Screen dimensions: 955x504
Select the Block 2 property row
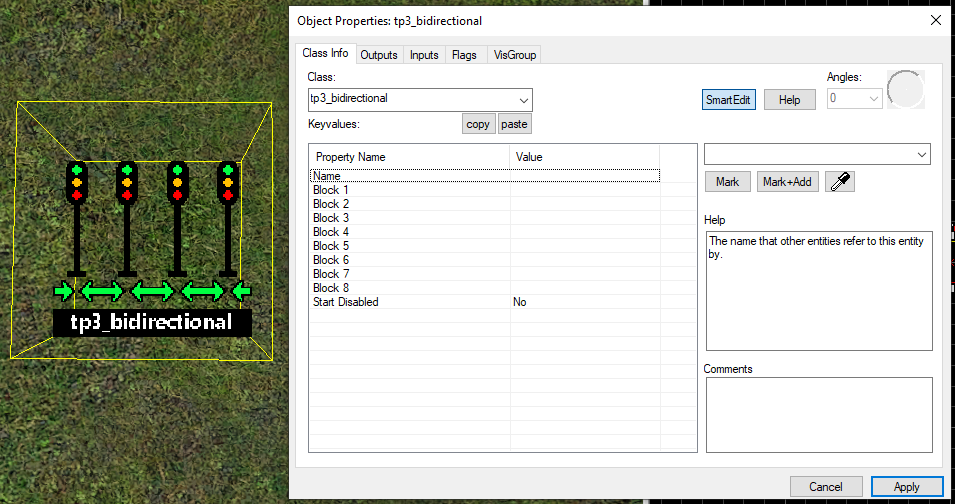(x=485, y=204)
